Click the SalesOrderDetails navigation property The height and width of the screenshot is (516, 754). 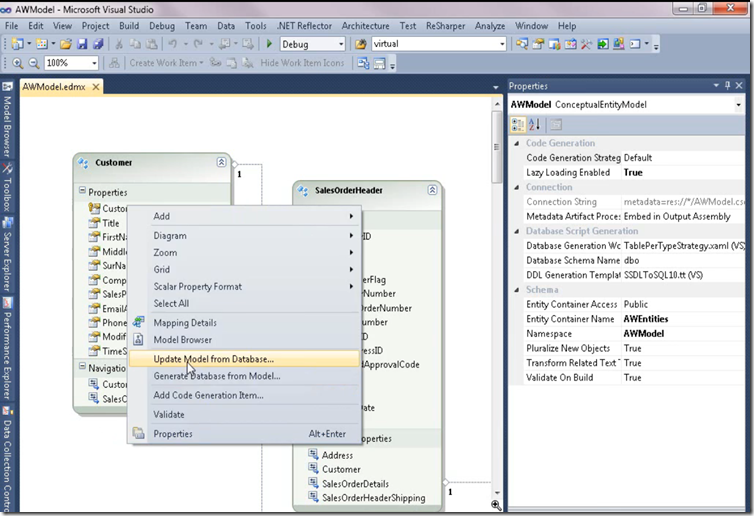355,484
